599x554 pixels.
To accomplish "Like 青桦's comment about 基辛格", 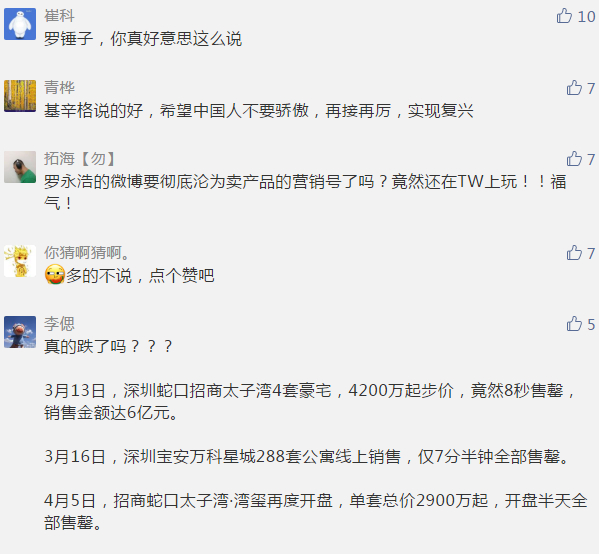I will (x=574, y=88).
